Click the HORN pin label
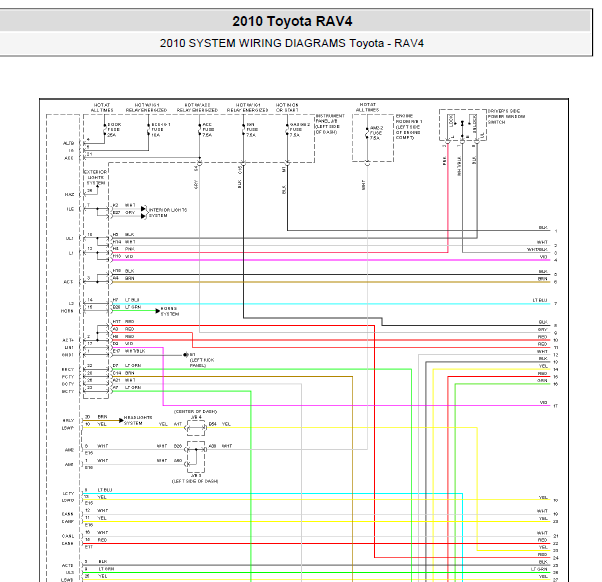This screenshot has width=602, height=582. 67,311
